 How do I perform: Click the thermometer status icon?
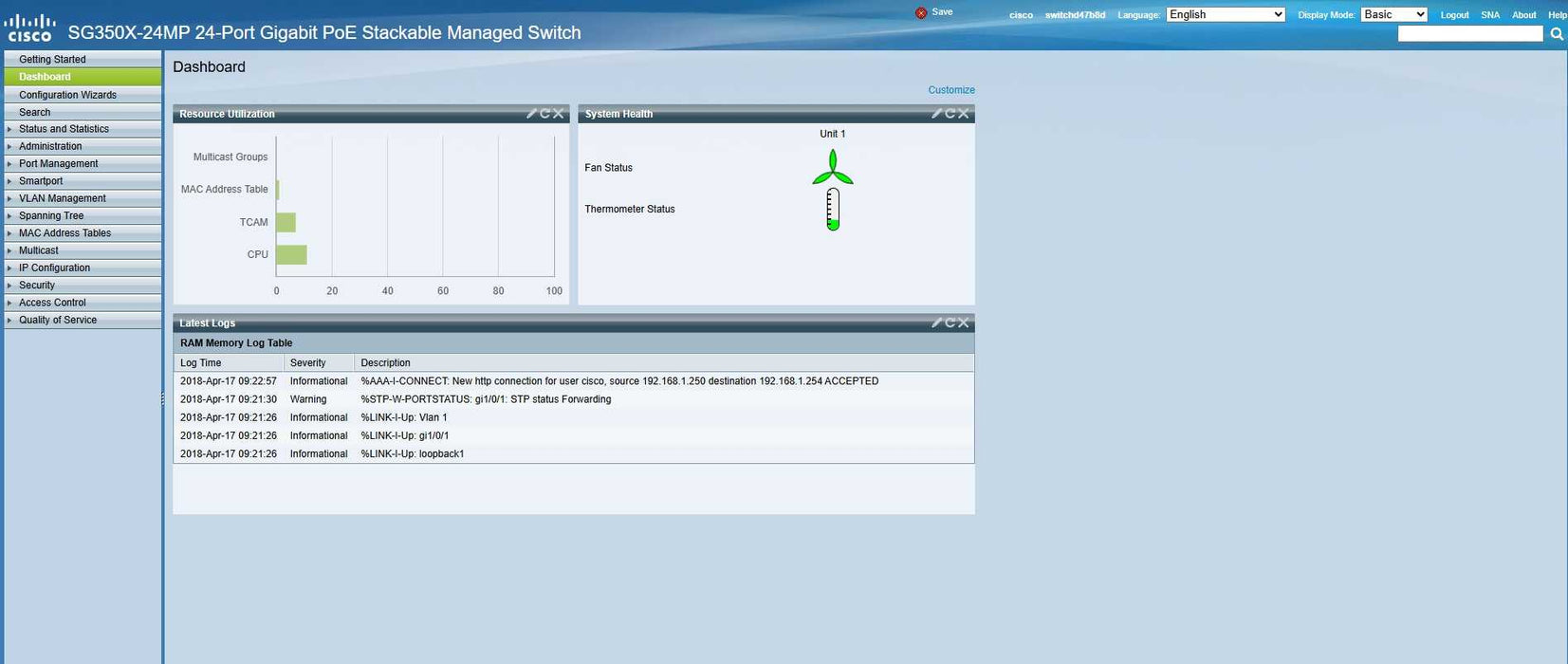click(x=833, y=210)
